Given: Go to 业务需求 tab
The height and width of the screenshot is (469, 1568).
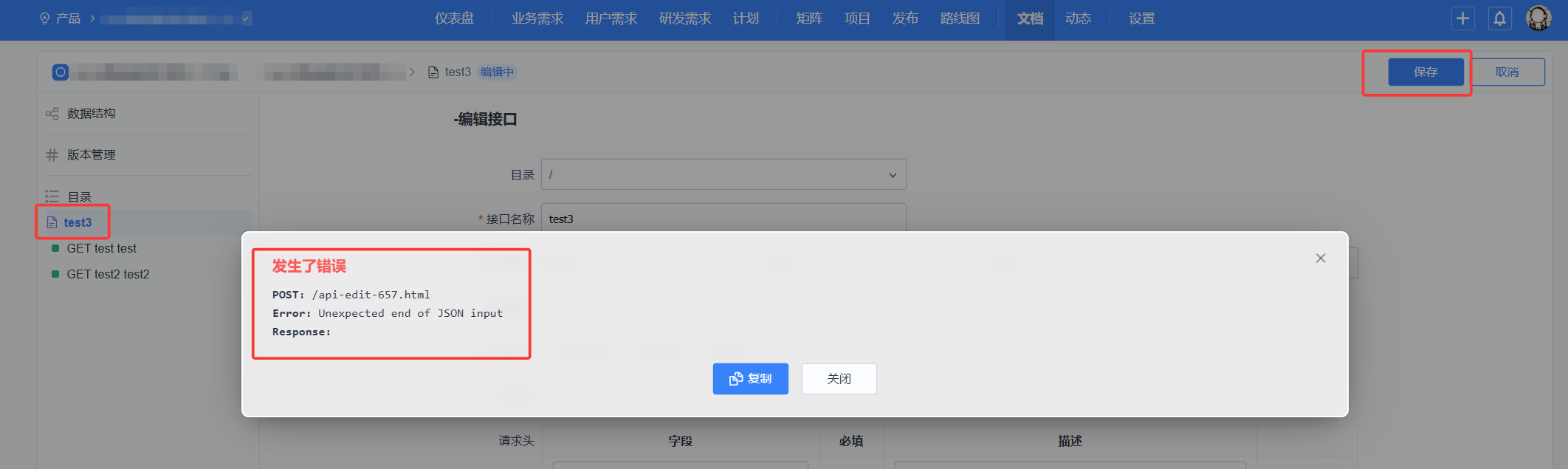Looking at the screenshot, I should click(537, 18).
